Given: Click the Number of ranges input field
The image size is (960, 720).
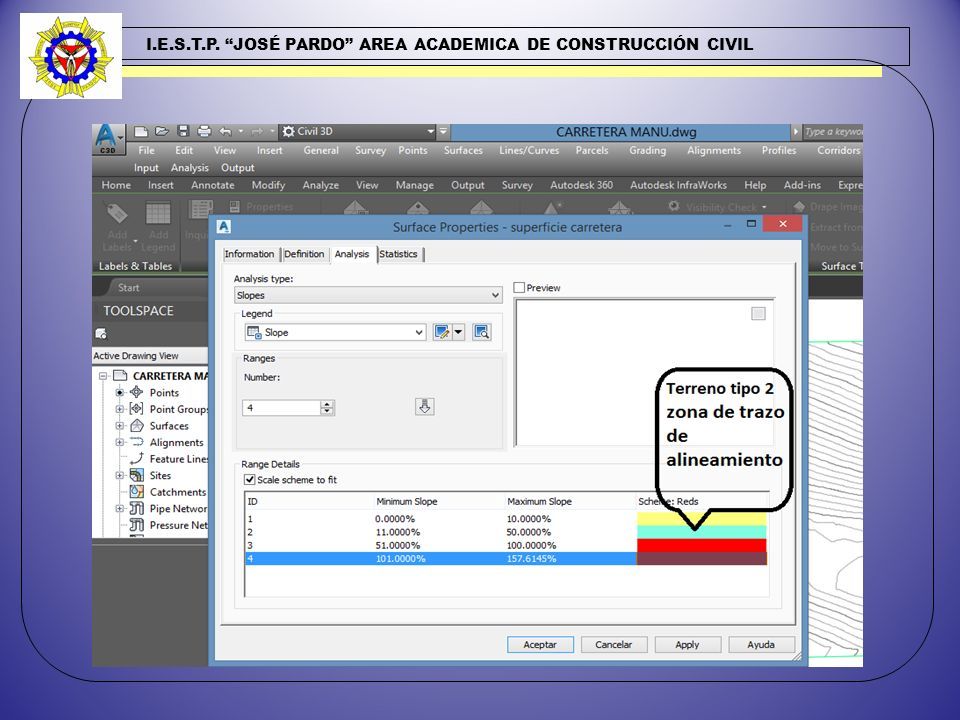Looking at the screenshot, I should pos(282,408).
